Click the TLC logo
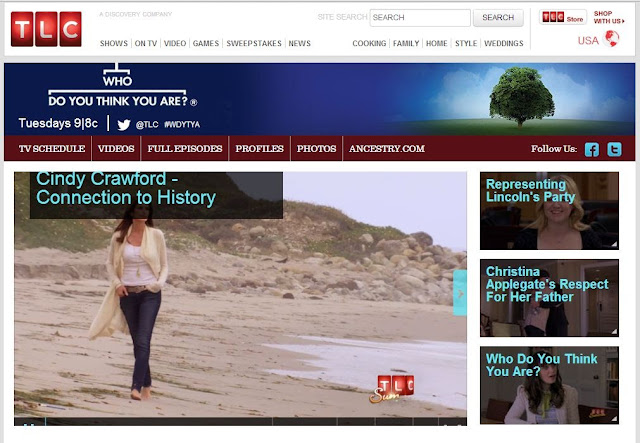 click(46, 29)
